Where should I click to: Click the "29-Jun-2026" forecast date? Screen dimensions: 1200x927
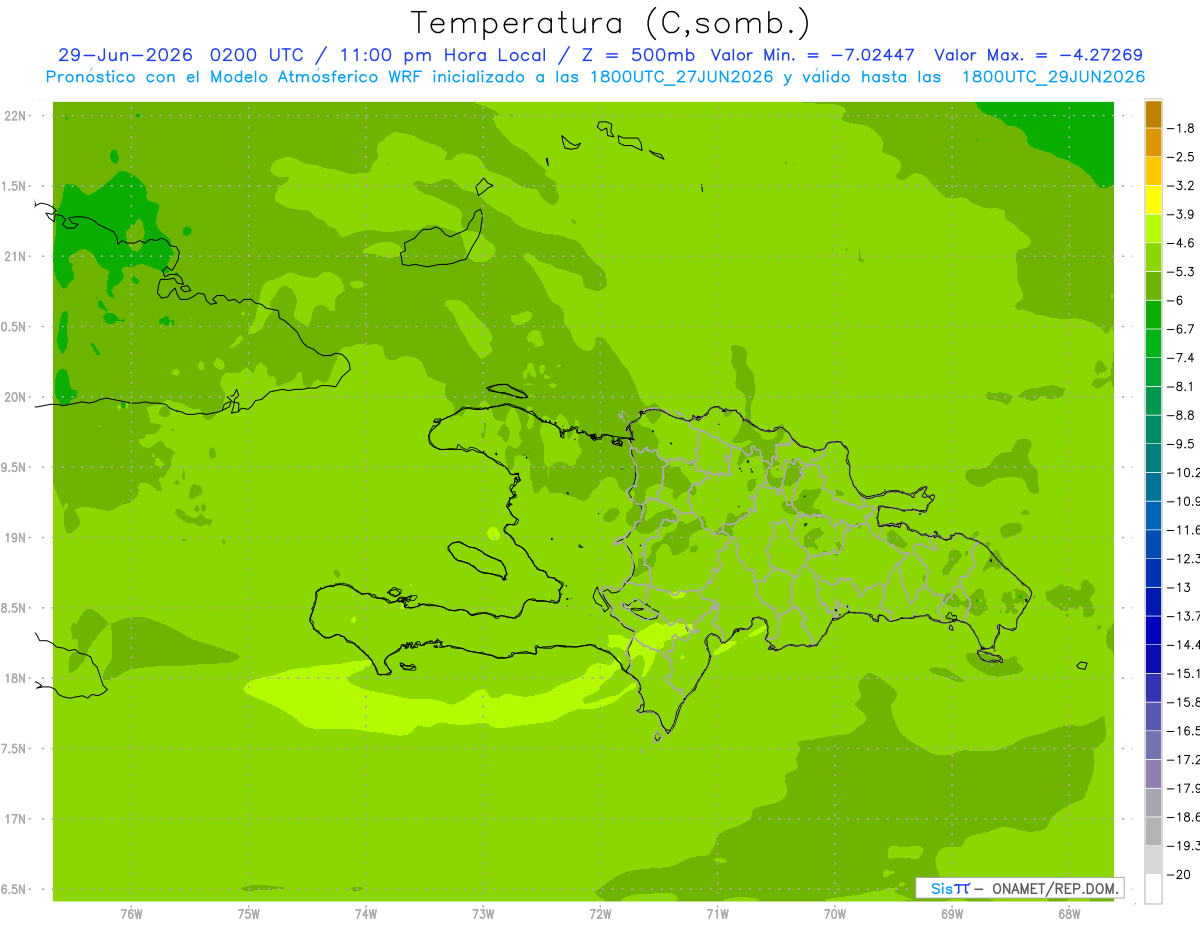pos(125,55)
